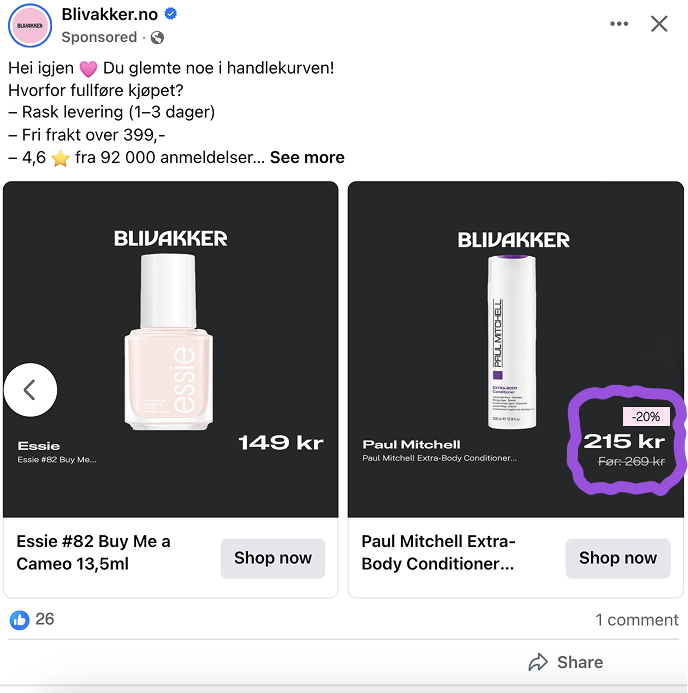Image resolution: width=688 pixels, height=693 pixels.
Task: Show who reacted with 26 likes
Action: pyautogui.click(x=45, y=619)
